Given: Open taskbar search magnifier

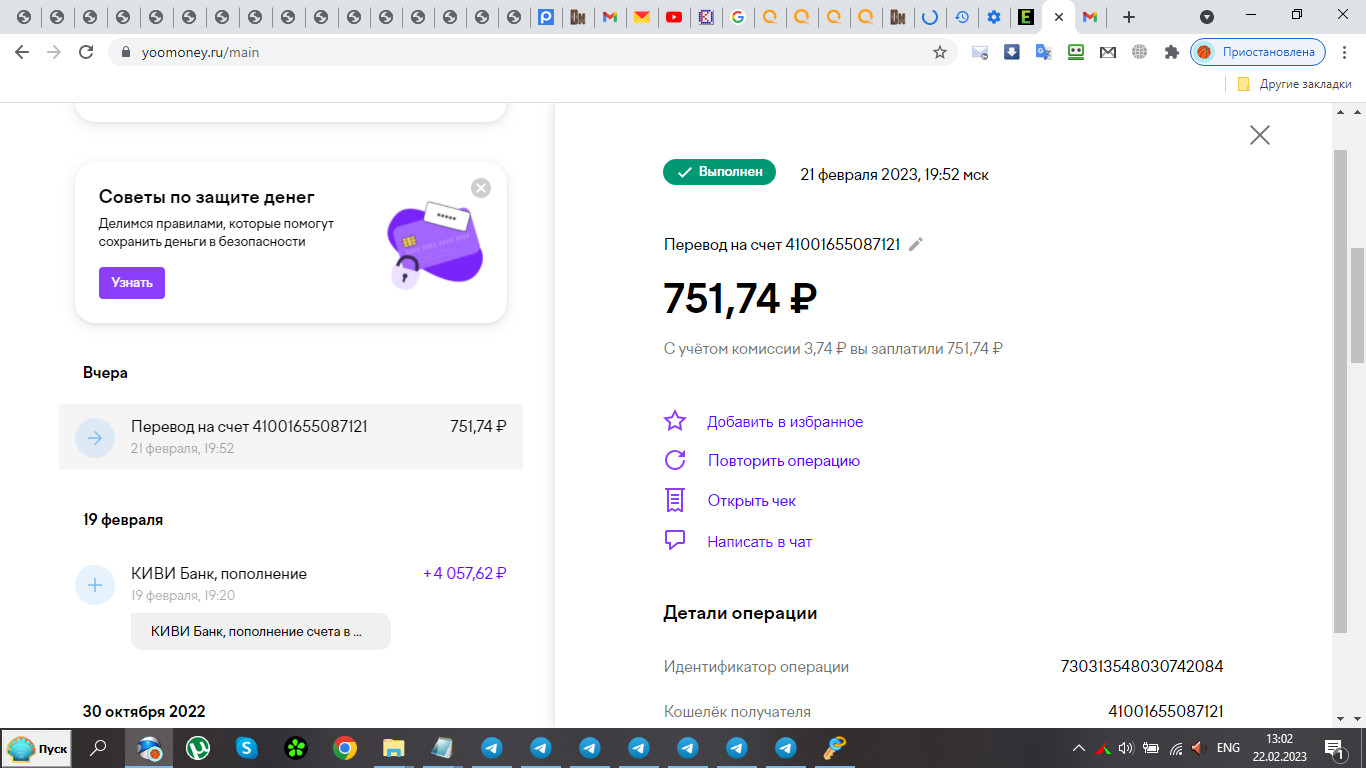Looking at the screenshot, I should (99, 748).
